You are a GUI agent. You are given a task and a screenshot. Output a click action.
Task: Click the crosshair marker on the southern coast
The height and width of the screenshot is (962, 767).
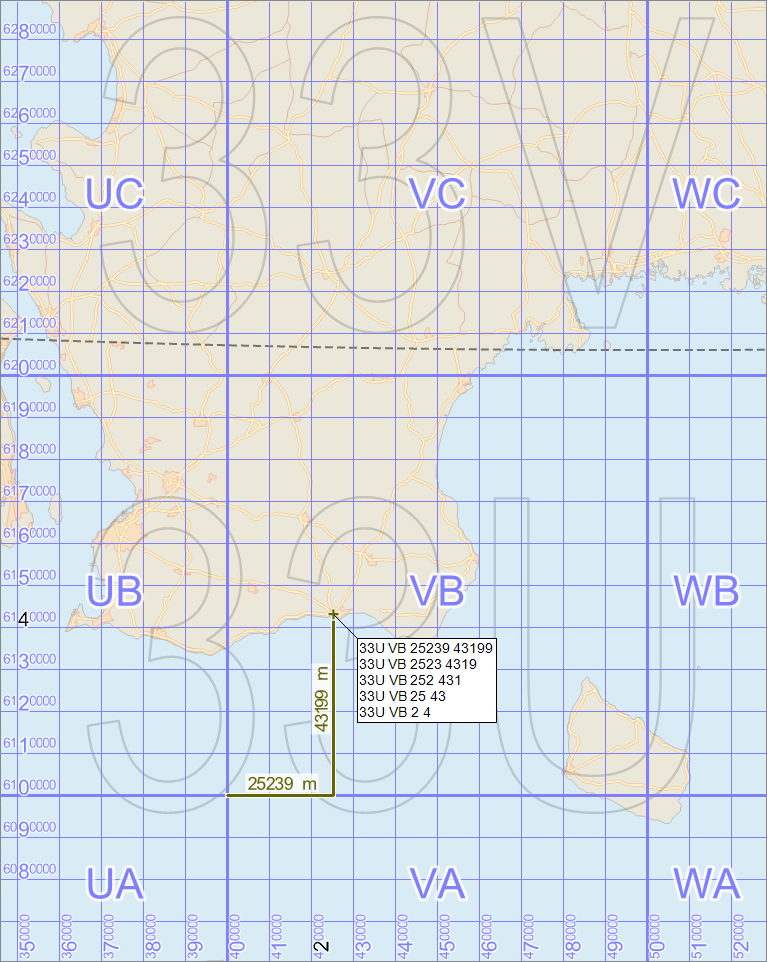coord(332,613)
